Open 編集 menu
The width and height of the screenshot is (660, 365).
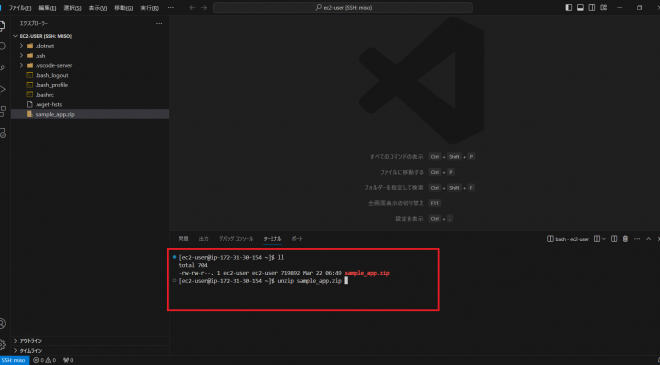(47, 8)
